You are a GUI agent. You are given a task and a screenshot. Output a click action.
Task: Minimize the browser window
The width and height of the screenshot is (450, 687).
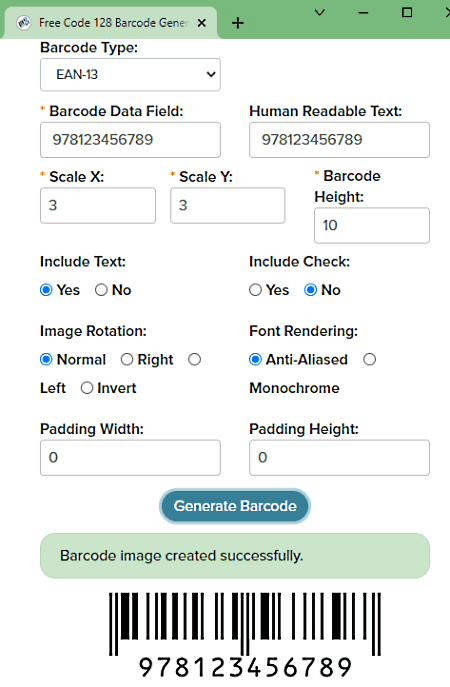pos(363,12)
